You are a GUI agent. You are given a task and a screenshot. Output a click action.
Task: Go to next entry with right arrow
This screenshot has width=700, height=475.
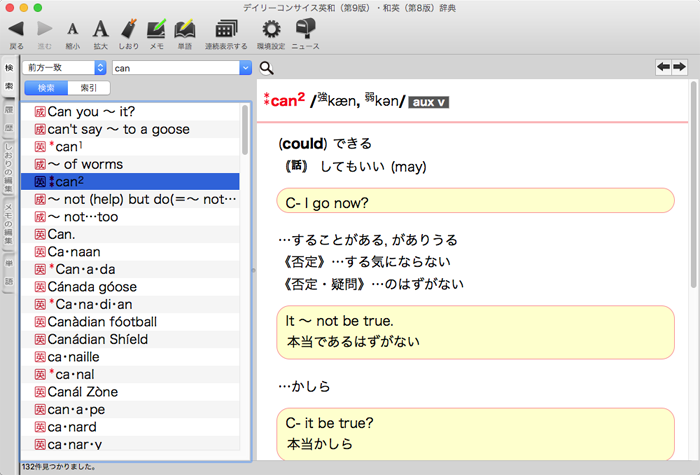coord(679,67)
